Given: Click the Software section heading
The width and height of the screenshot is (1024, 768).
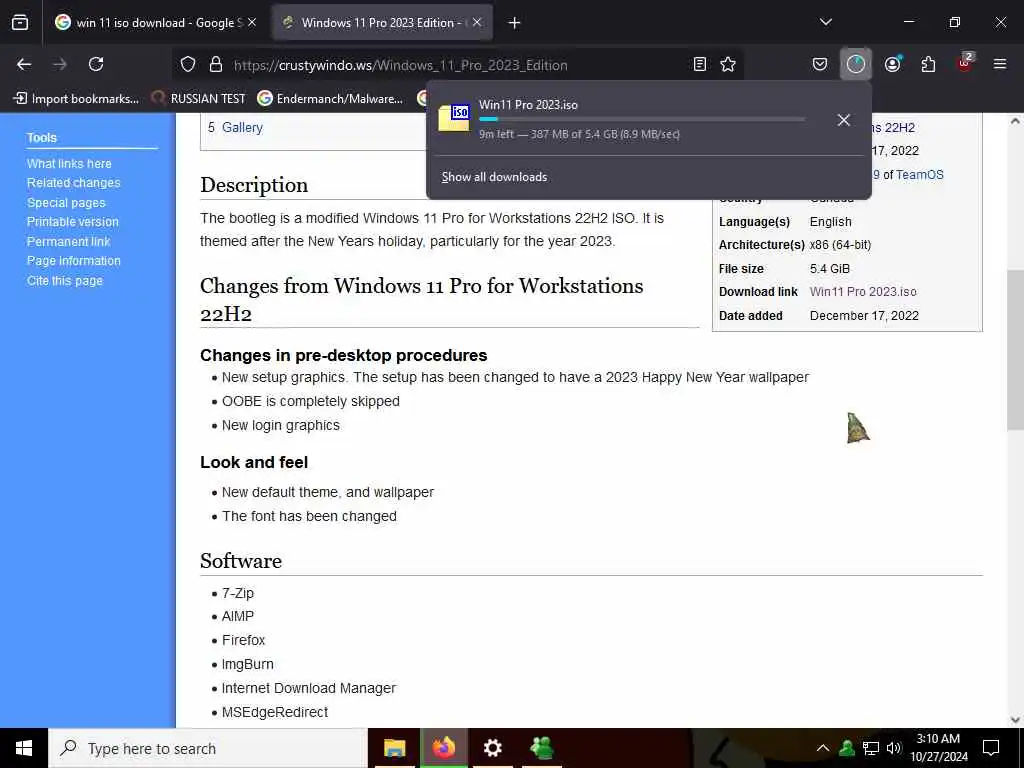Looking at the screenshot, I should 241,561.
